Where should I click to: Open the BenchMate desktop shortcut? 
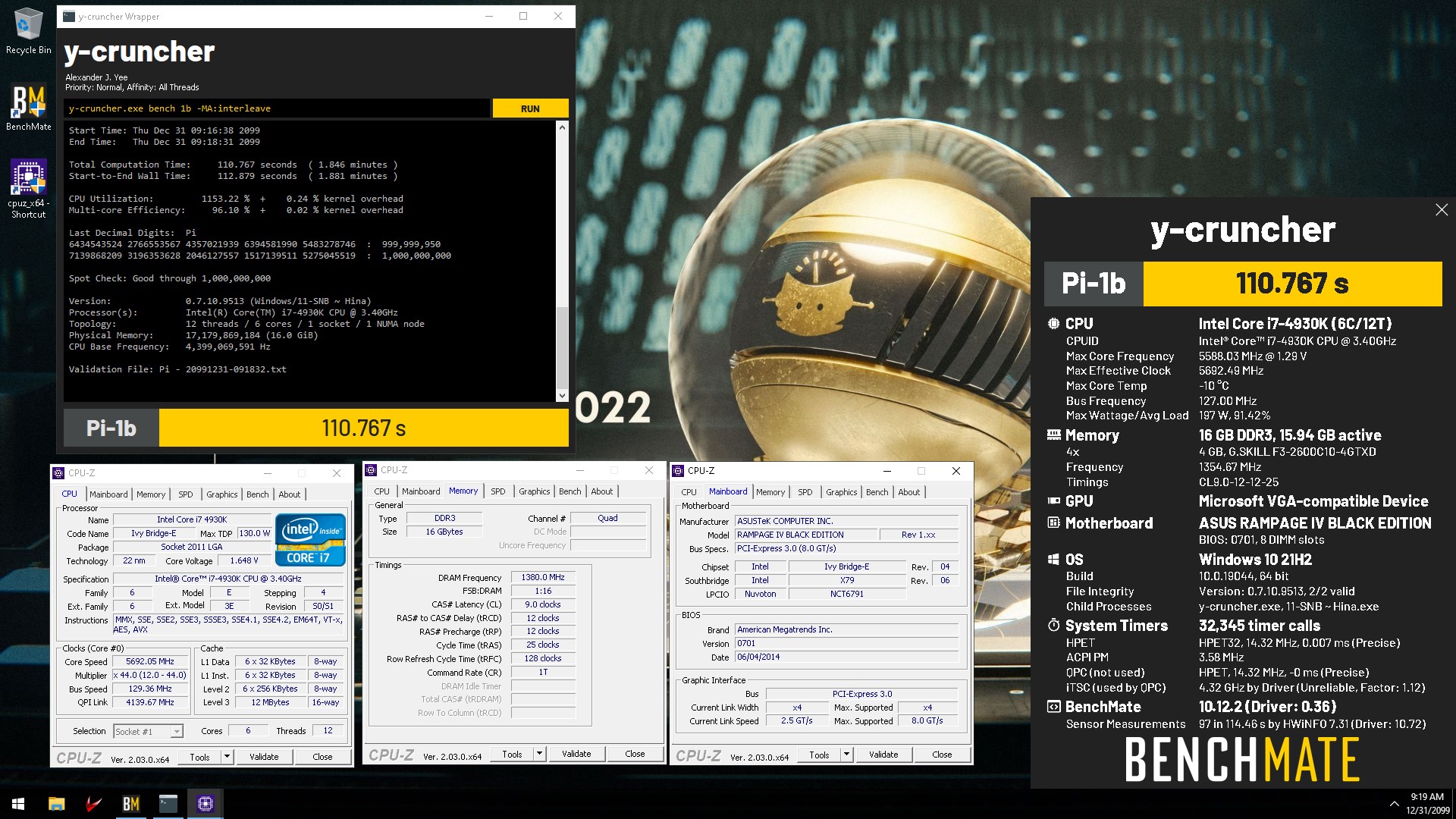[x=28, y=108]
